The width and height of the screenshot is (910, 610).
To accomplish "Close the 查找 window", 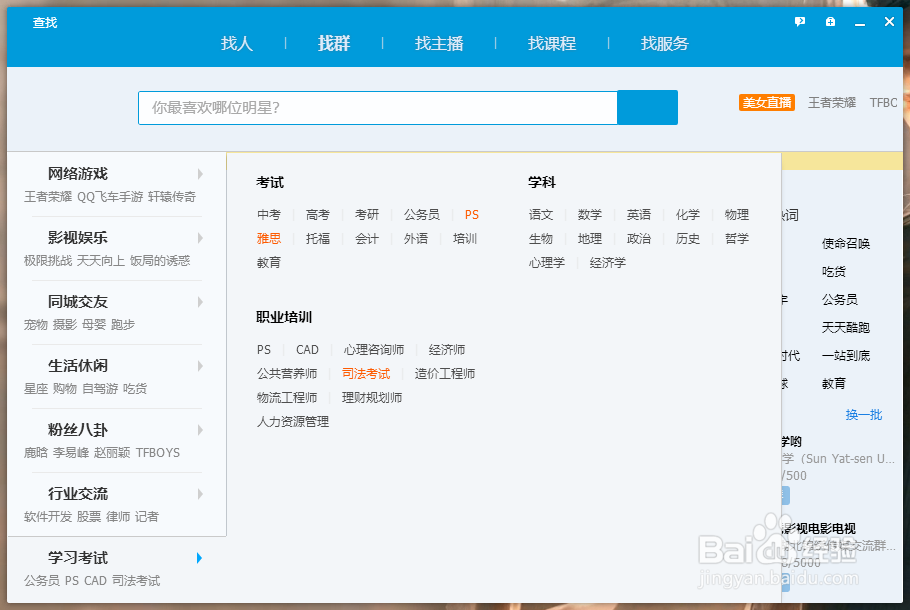I will (889, 21).
